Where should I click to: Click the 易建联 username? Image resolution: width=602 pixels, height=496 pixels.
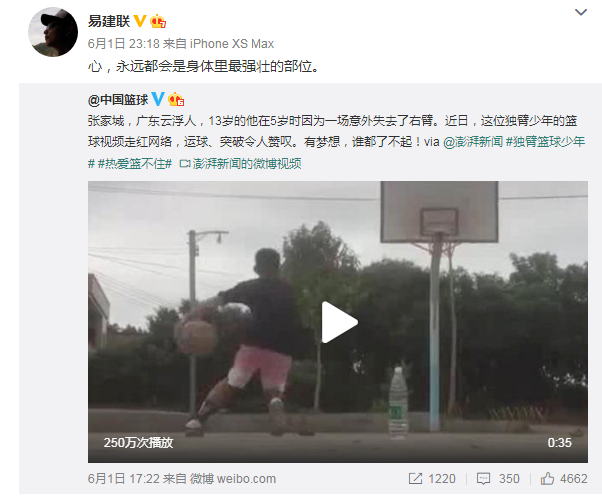tap(109, 21)
